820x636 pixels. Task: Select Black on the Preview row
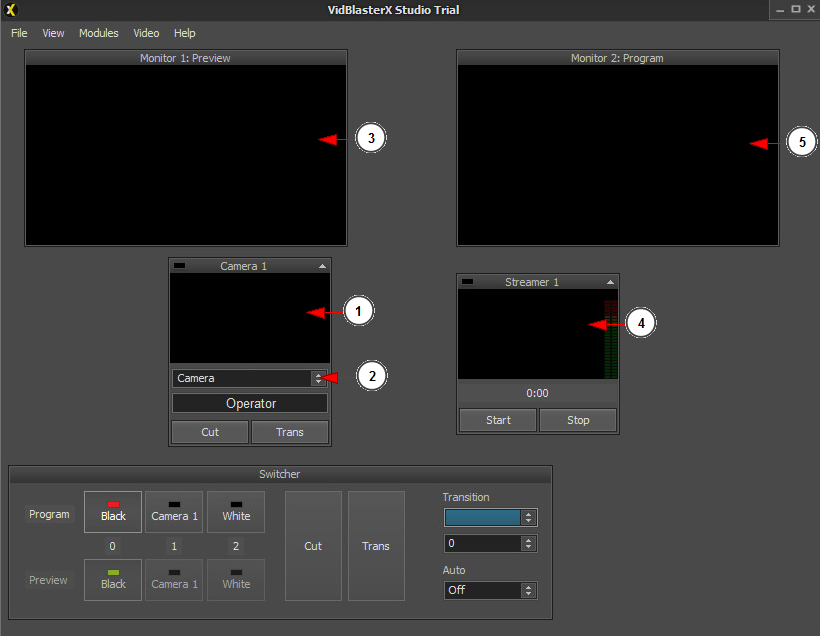pyautogui.click(x=113, y=580)
